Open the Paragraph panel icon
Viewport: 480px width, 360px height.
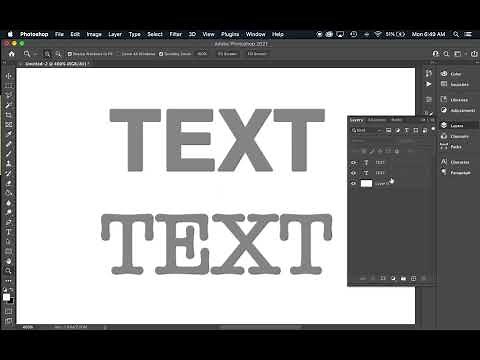click(x=444, y=172)
